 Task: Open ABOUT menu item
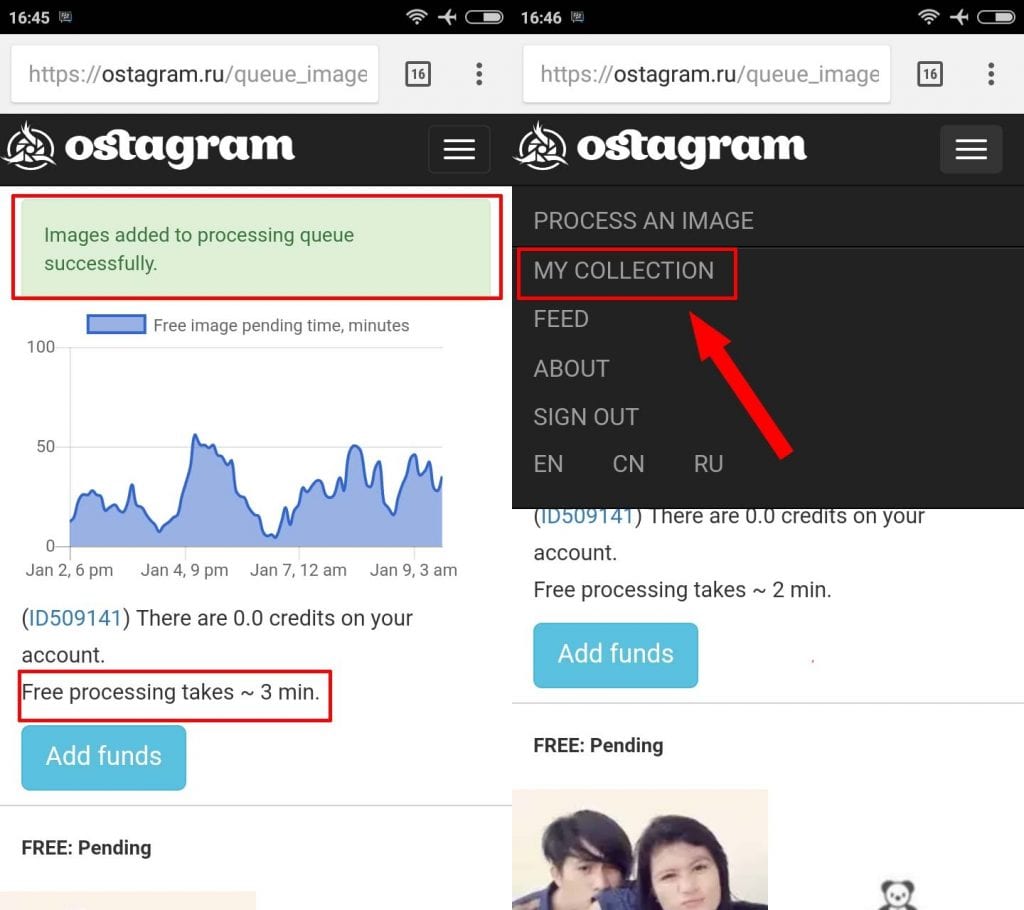coord(571,368)
